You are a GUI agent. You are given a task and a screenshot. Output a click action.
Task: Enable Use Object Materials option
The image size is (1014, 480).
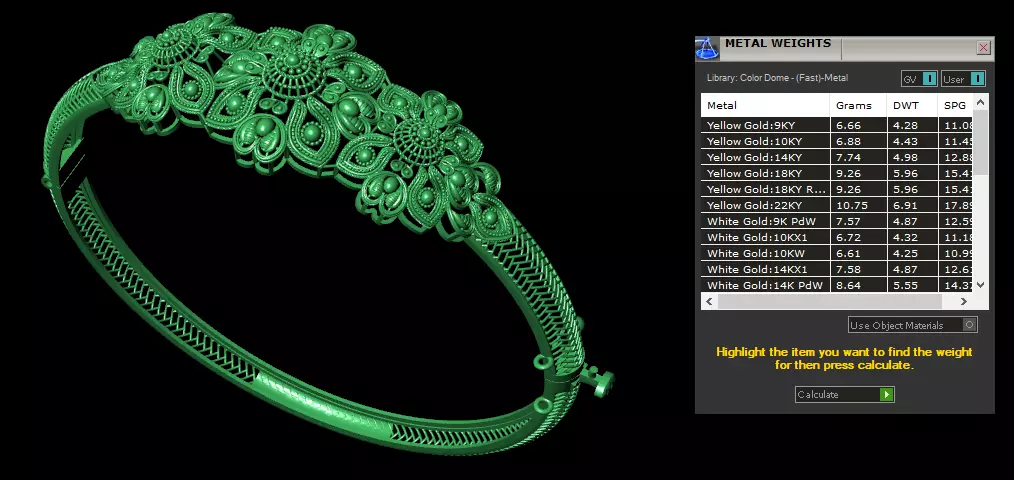tap(912, 325)
